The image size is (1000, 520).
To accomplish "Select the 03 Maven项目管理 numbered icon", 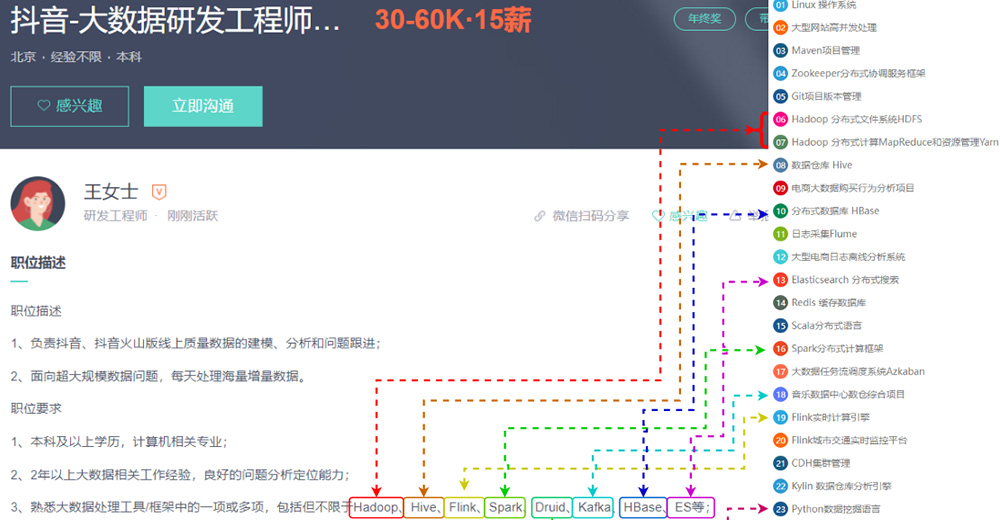I will click(x=781, y=50).
